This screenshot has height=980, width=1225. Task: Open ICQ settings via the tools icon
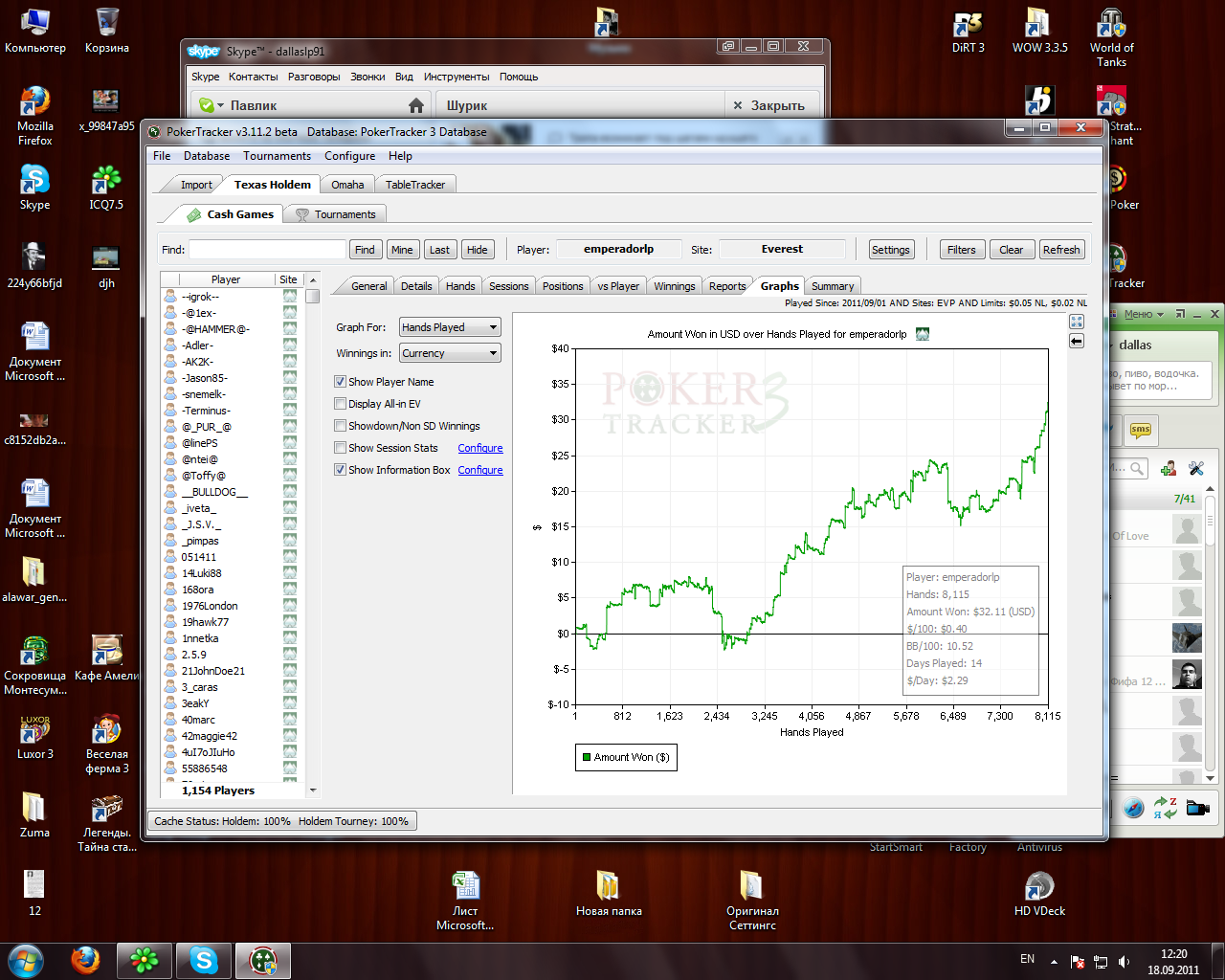[x=1196, y=468]
